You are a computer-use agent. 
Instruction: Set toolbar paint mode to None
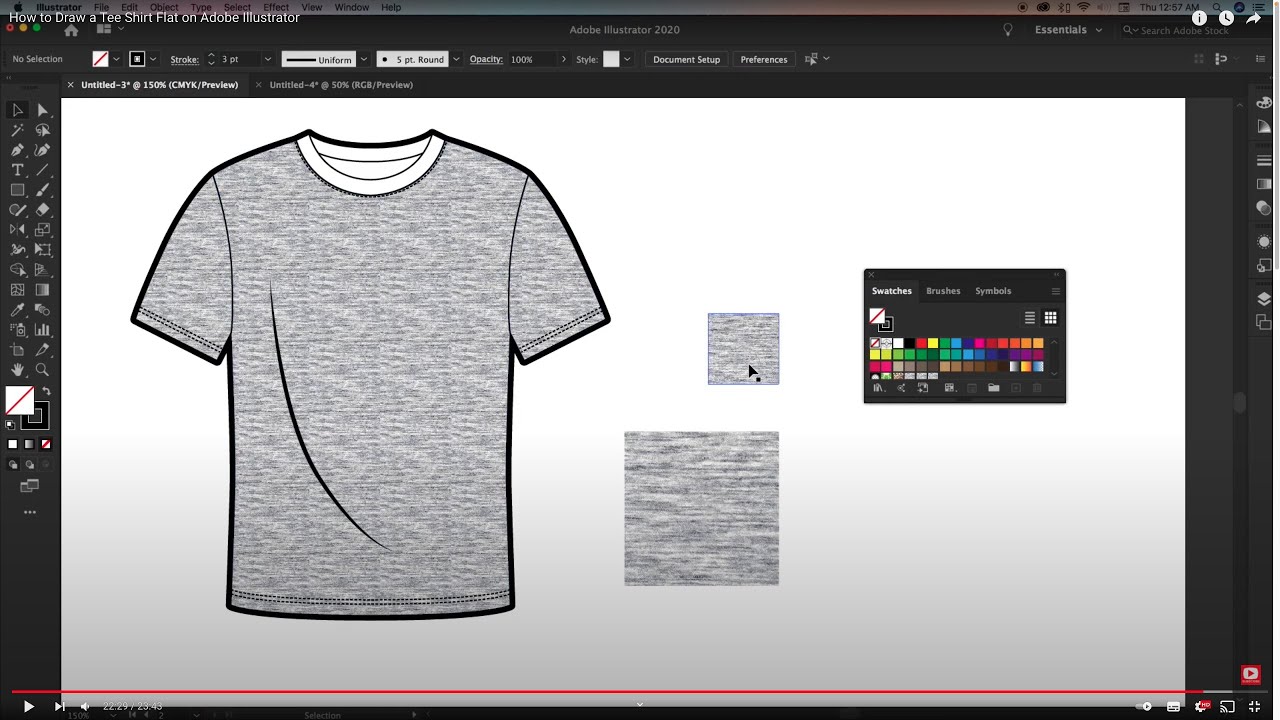coord(45,444)
